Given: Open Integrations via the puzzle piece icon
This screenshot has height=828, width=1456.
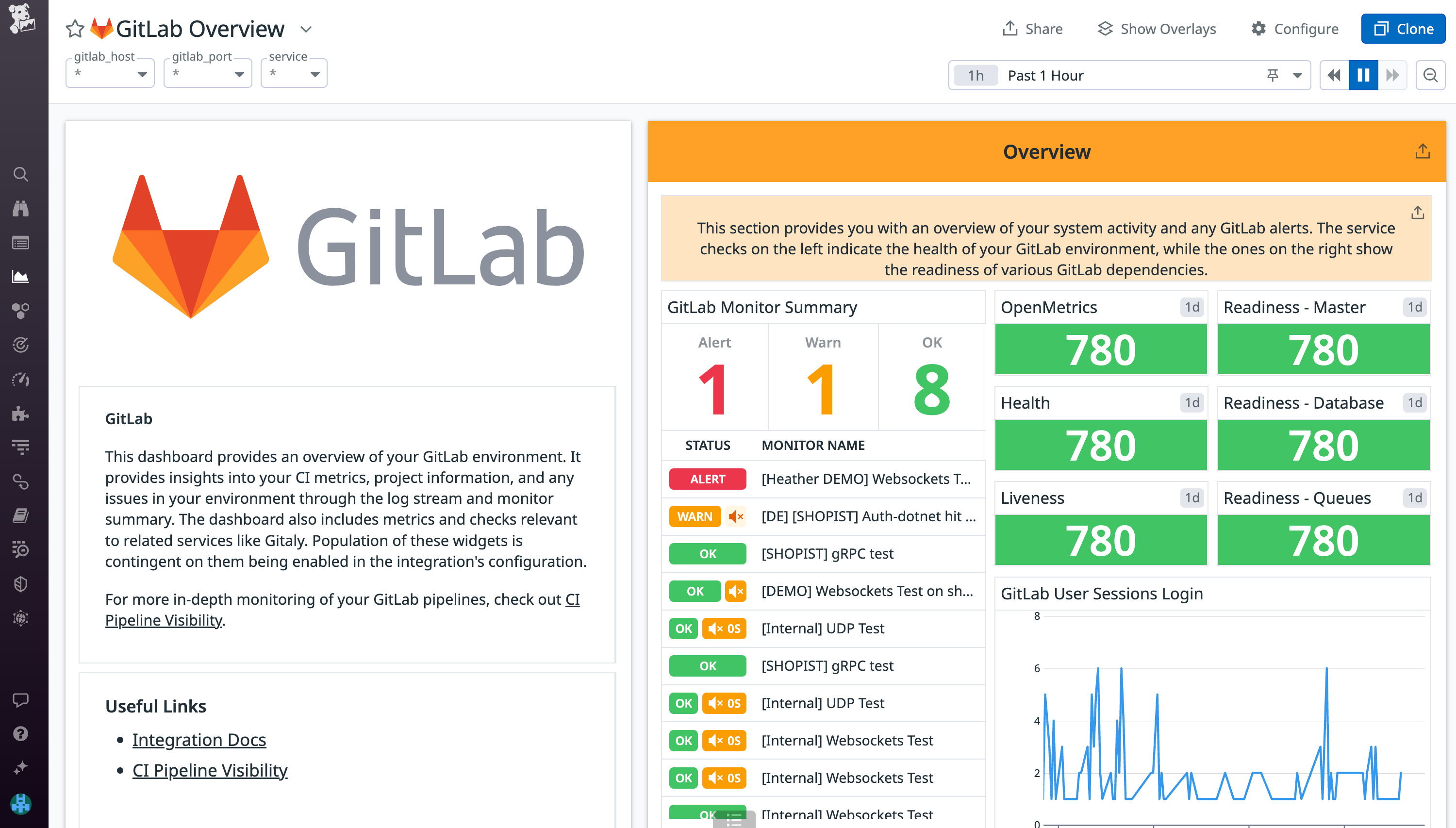Looking at the screenshot, I should pos(21,414).
